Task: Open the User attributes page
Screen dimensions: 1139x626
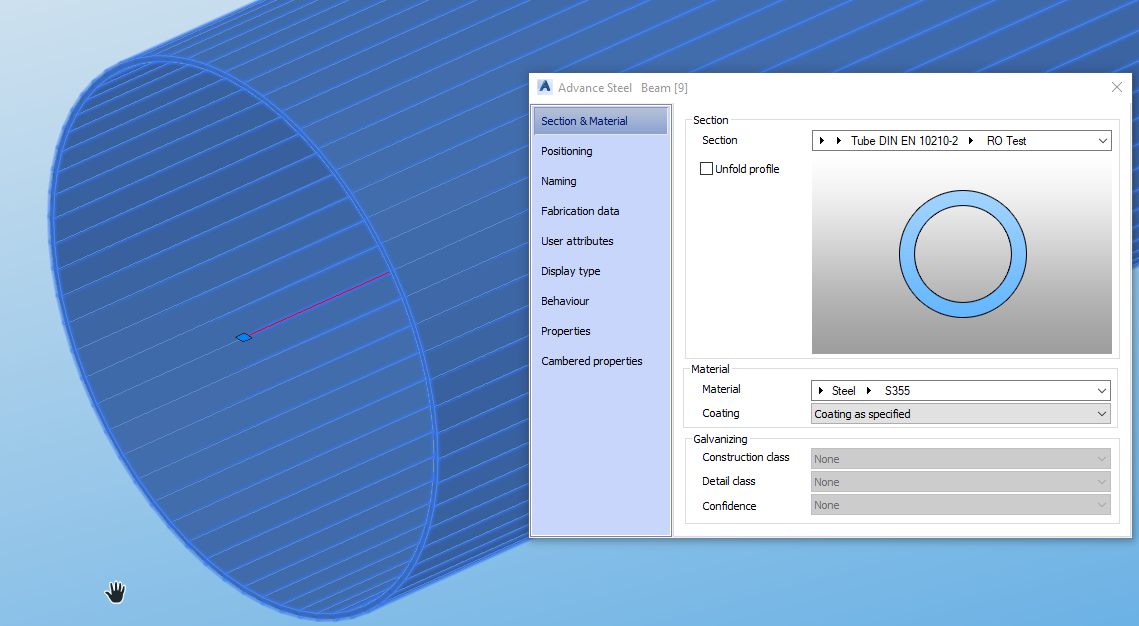Action: (575, 241)
